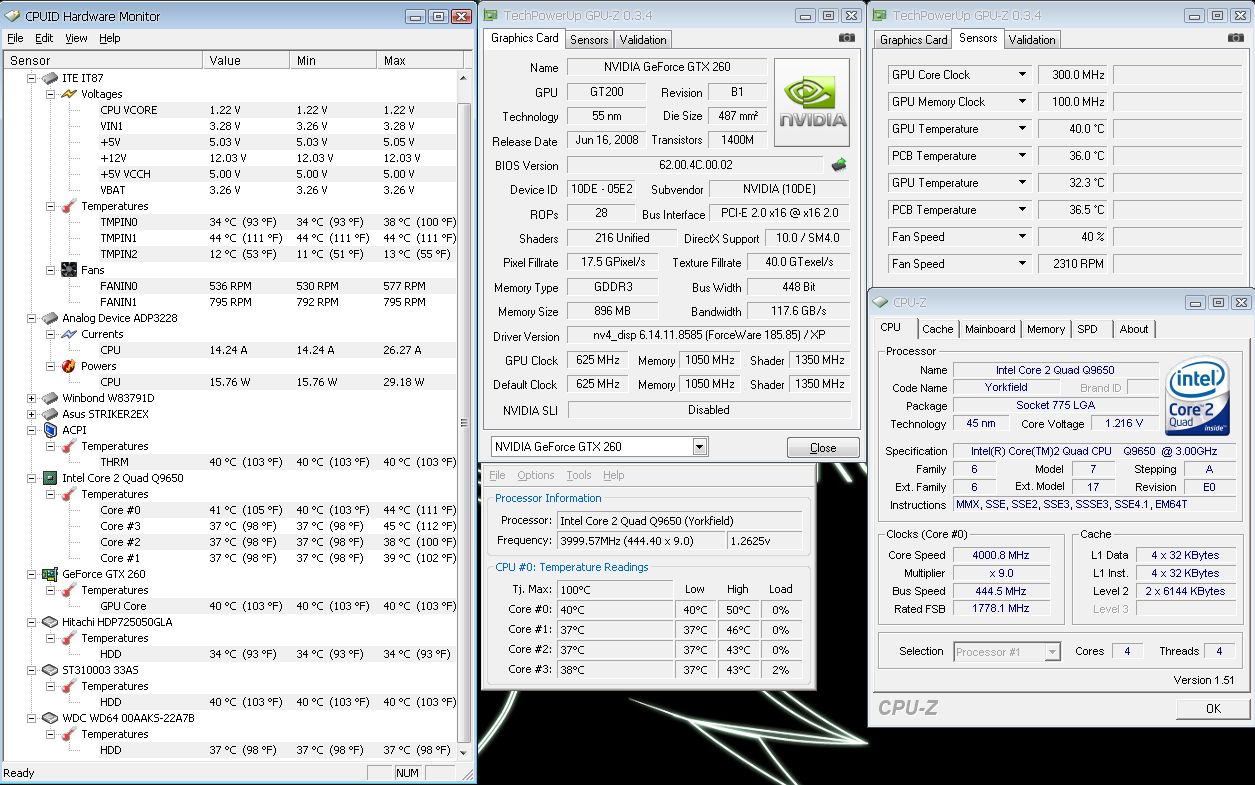Click the Currents icon under Analog Device ADP3228
1255x785 pixels.
pos(69,334)
